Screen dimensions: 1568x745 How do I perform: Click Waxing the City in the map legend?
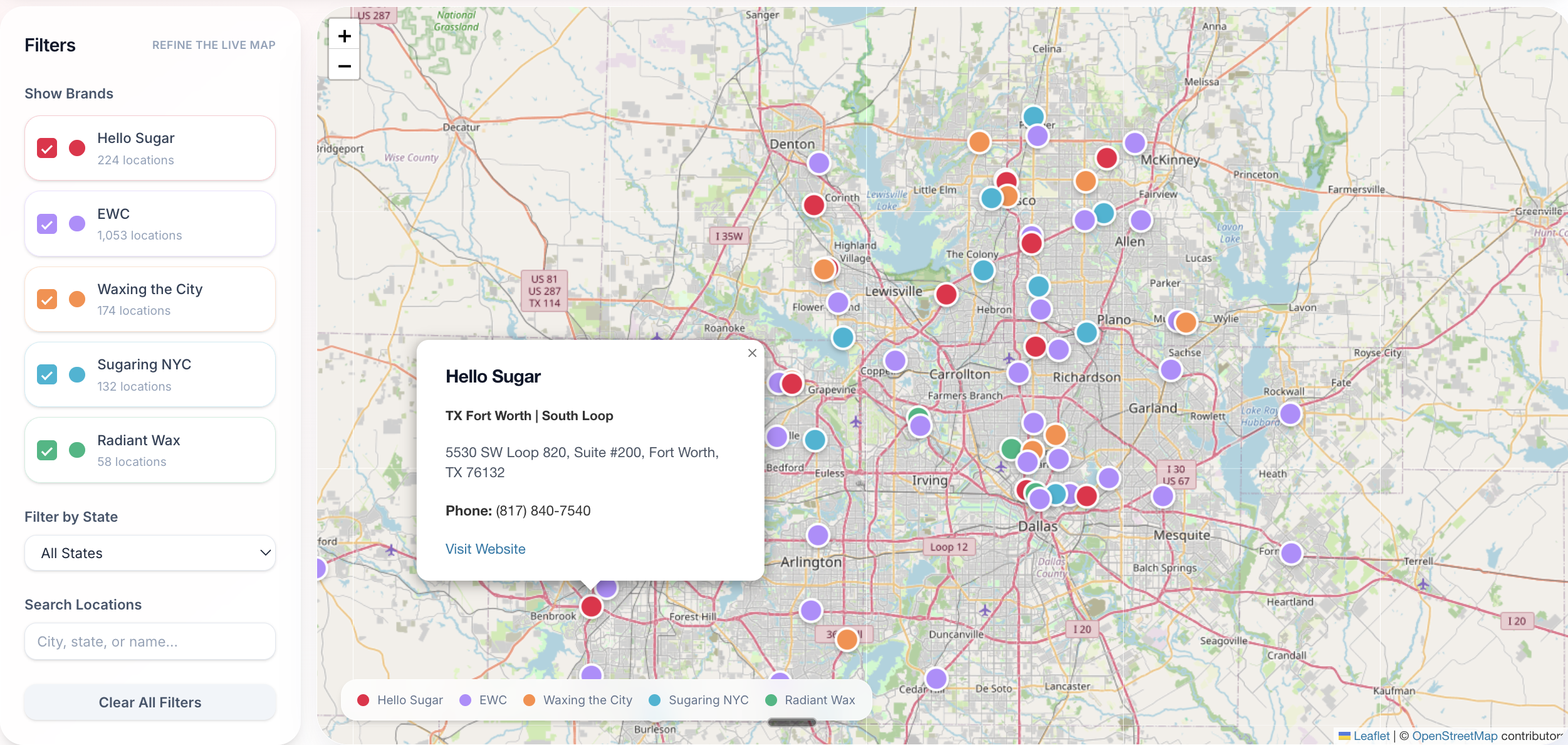578,700
